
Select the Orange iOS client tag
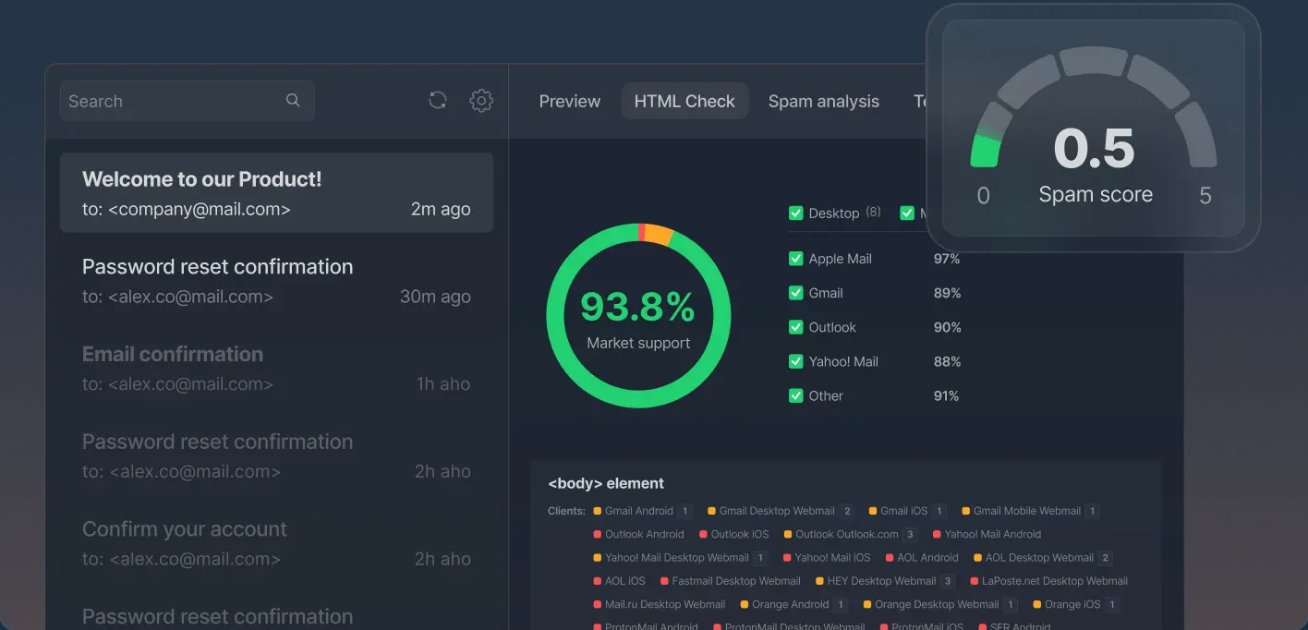click(1075, 604)
